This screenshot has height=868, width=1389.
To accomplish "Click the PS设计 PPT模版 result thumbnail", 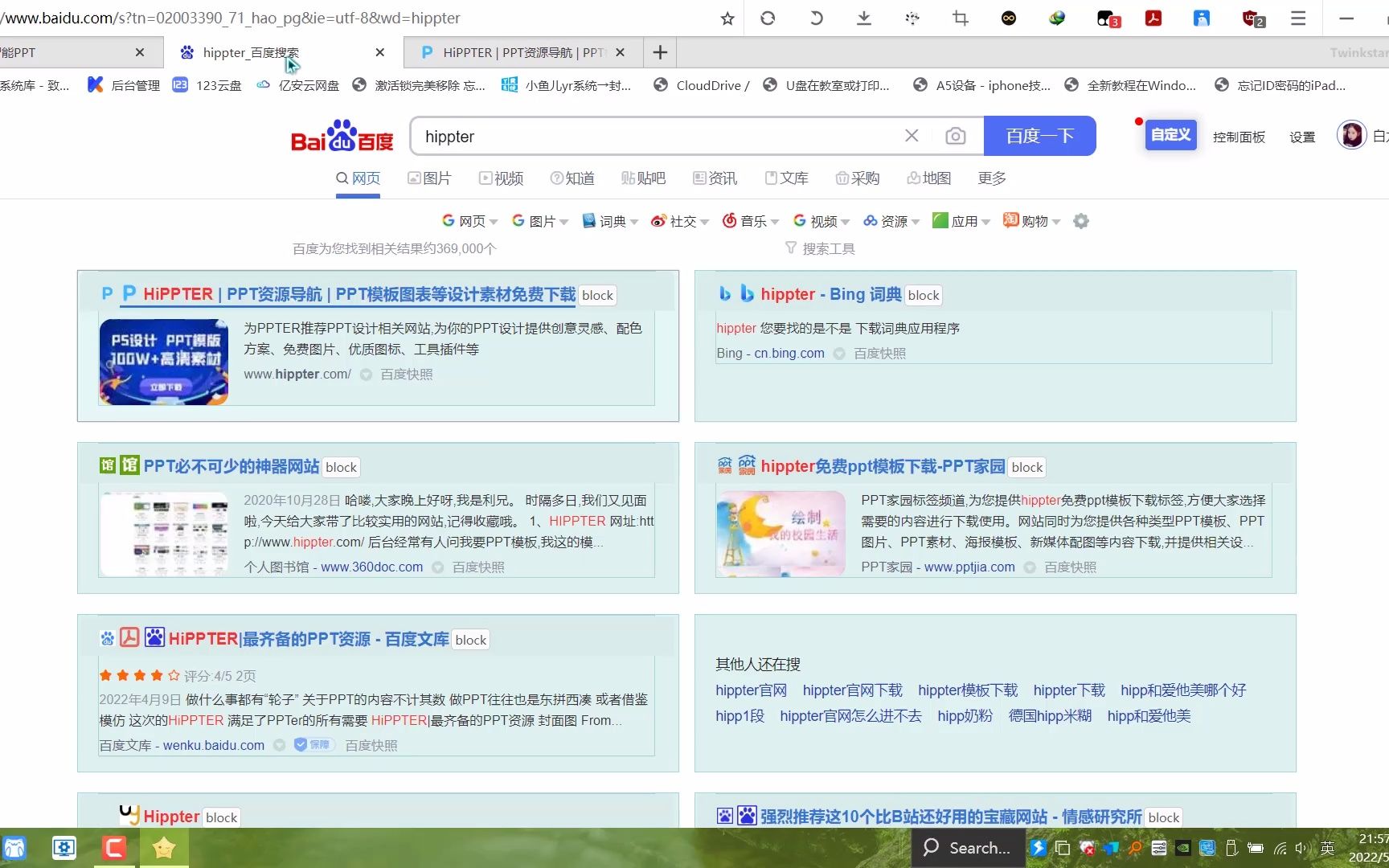I will point(164,362).
